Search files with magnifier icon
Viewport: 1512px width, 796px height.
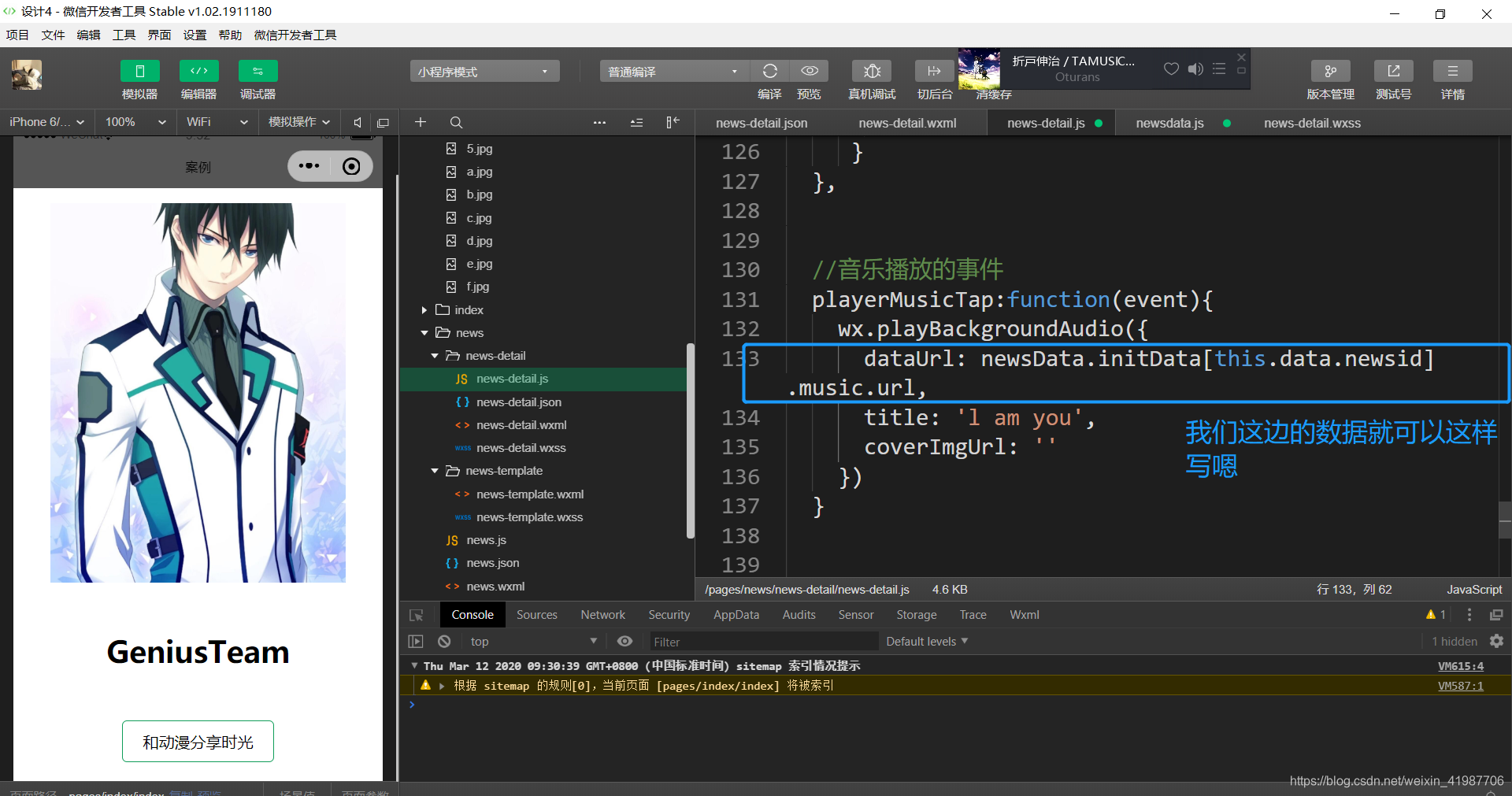pyautogui.click(x=456, y=122)
